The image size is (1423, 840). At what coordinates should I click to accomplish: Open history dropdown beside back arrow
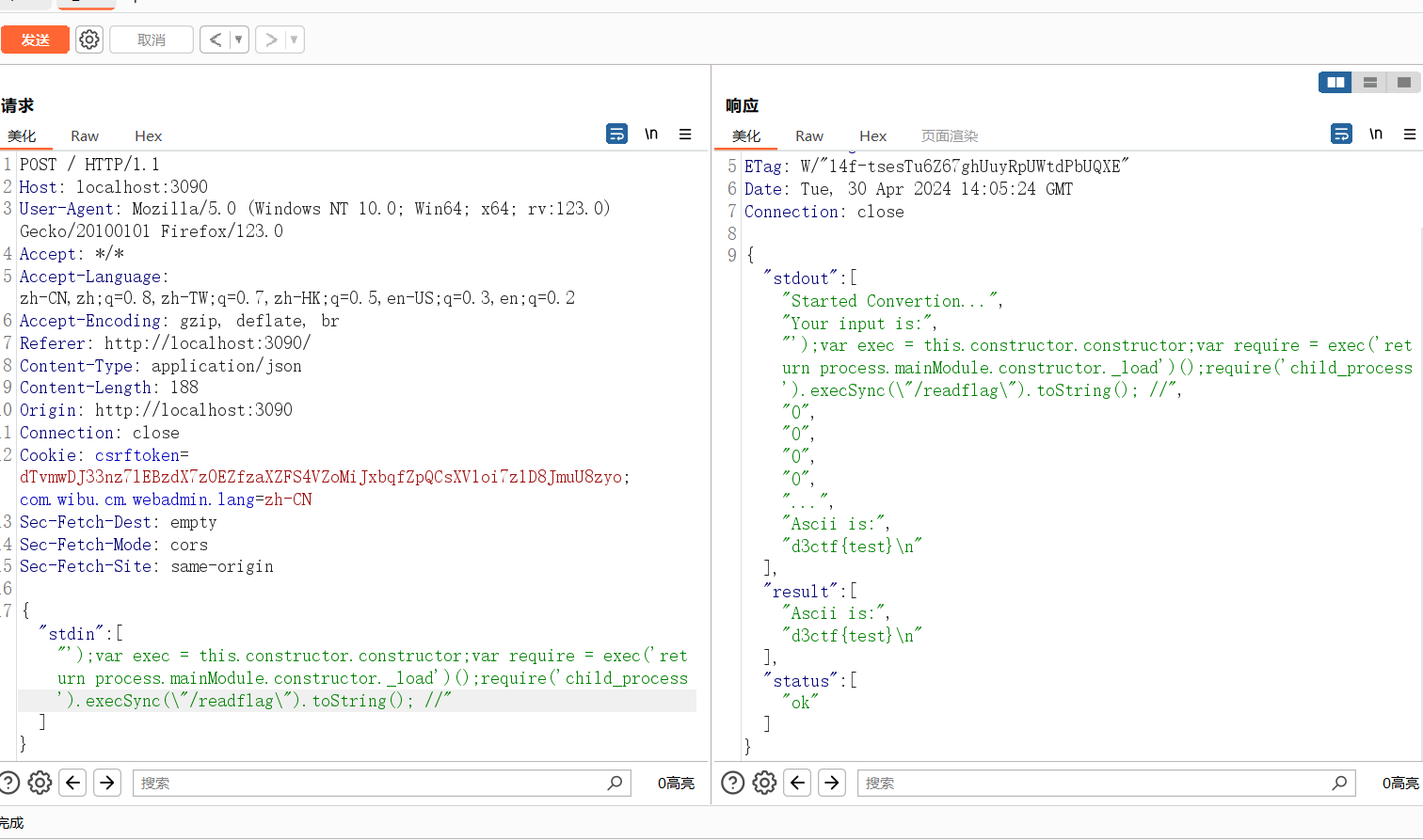pyautogui.click(x=239, y=40)
